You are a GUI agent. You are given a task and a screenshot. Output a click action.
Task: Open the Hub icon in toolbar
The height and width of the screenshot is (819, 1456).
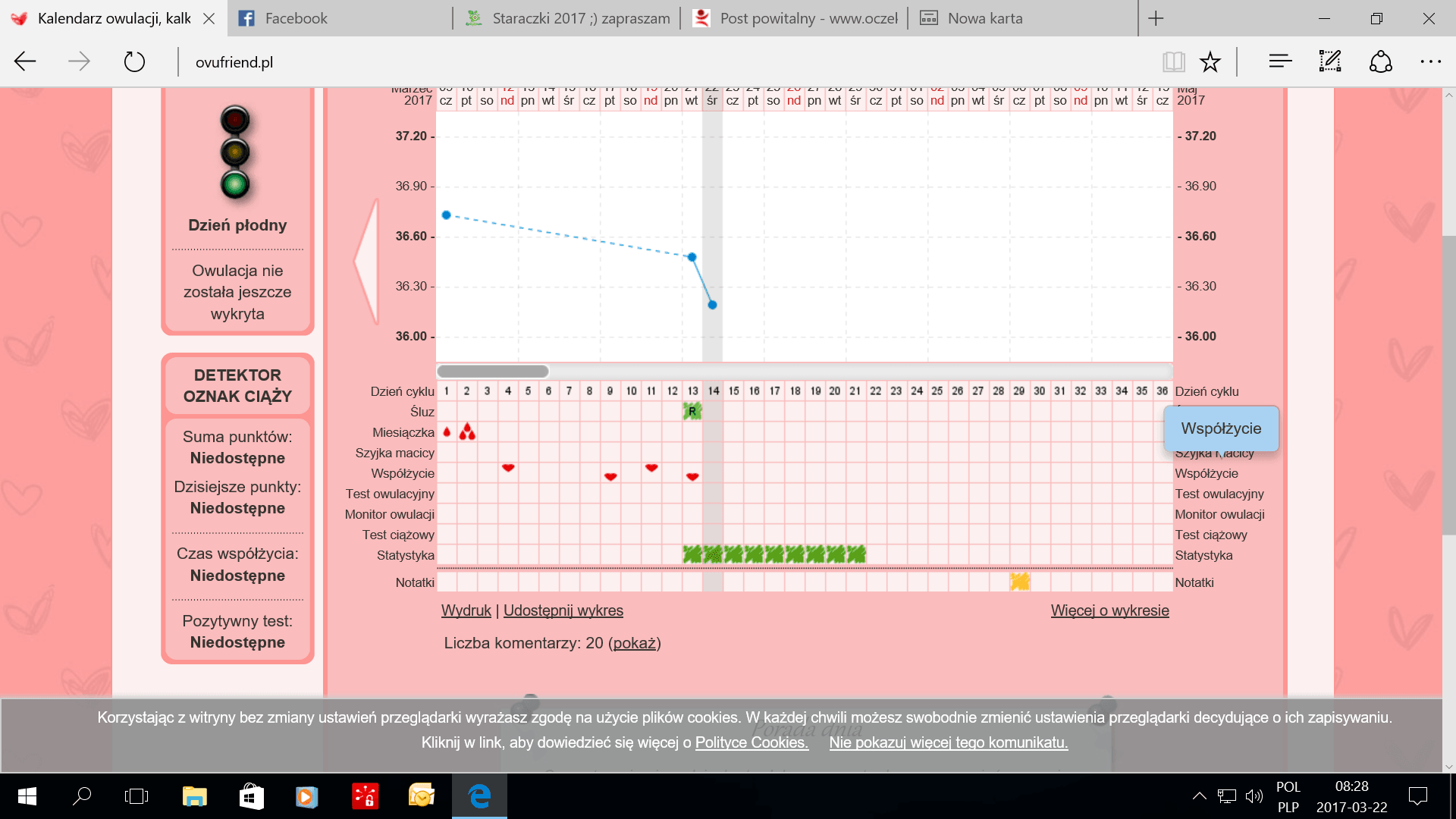1280,61
